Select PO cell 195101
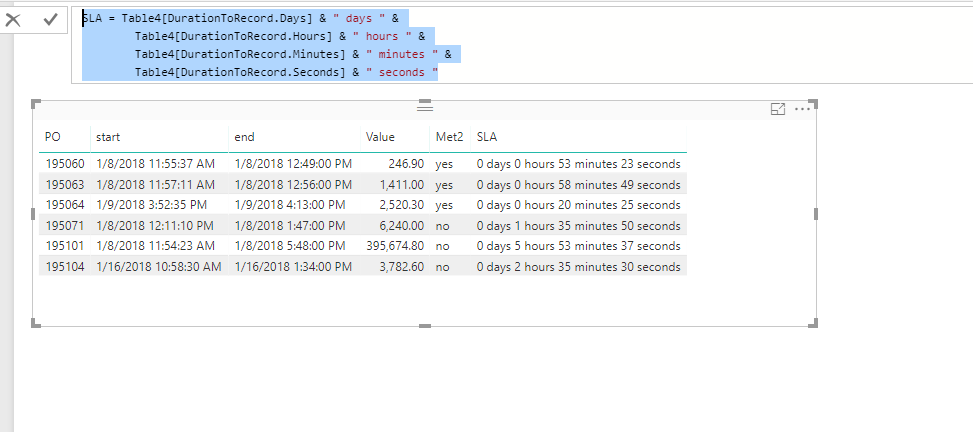This screenshot has width=973, height=432. [x=64, y=246]
